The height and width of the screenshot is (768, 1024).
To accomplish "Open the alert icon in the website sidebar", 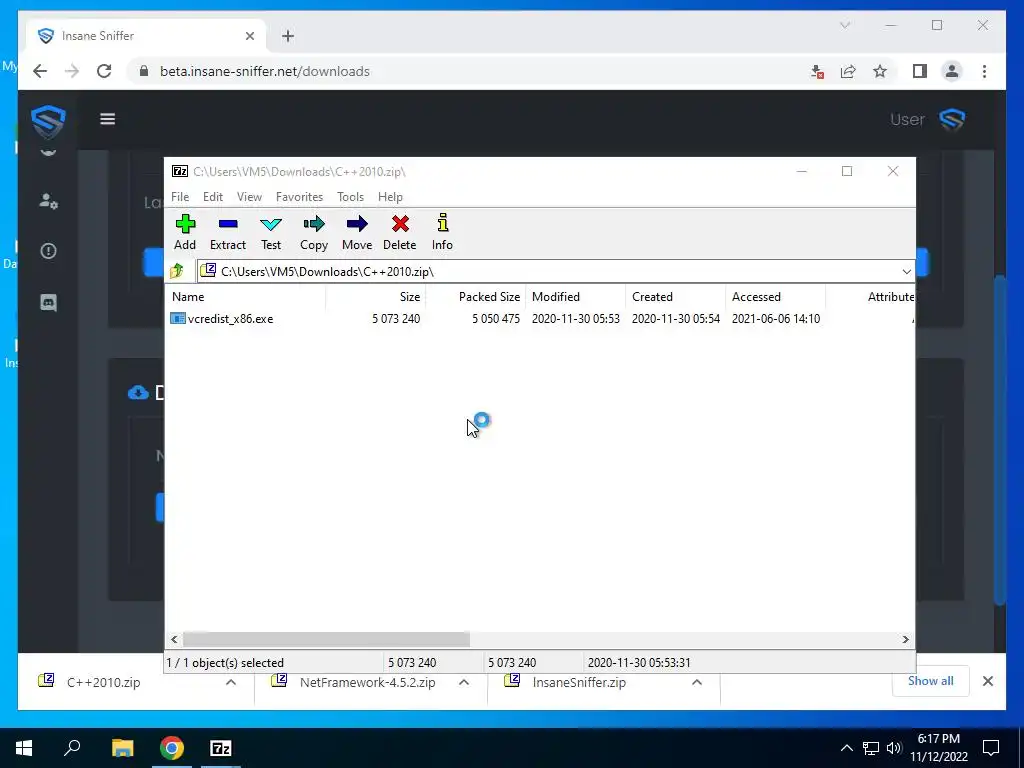I will (48, 251).
